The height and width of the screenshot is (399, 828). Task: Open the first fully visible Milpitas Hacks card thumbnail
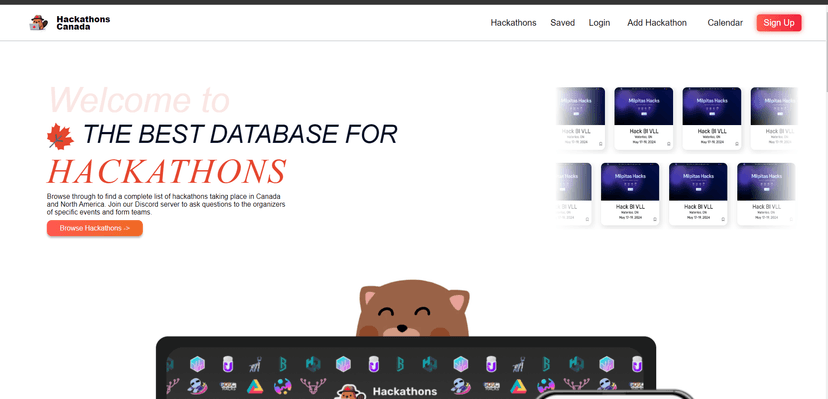[x=643, y=106]
